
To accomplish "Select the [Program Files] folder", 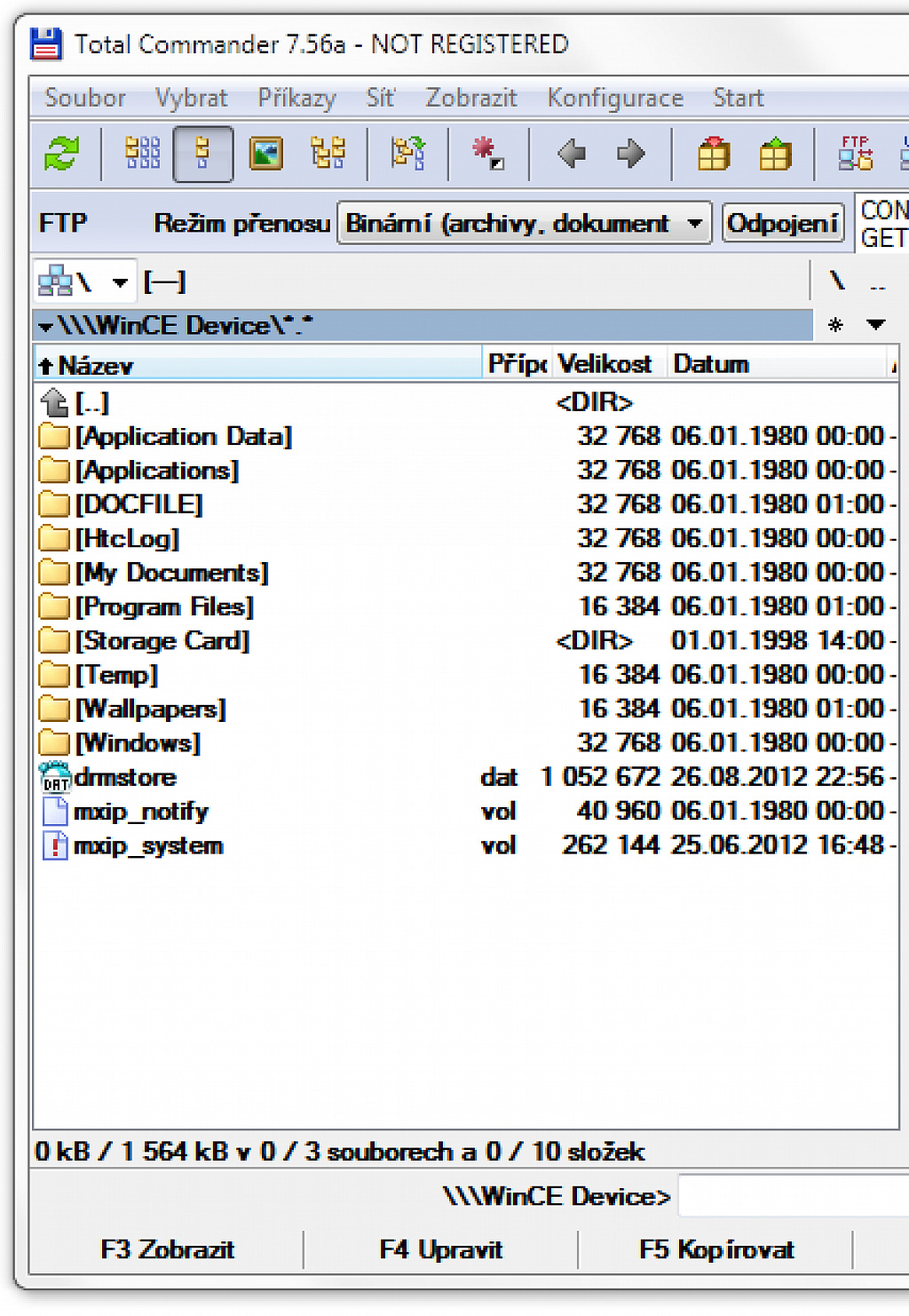I will [466, 606].
